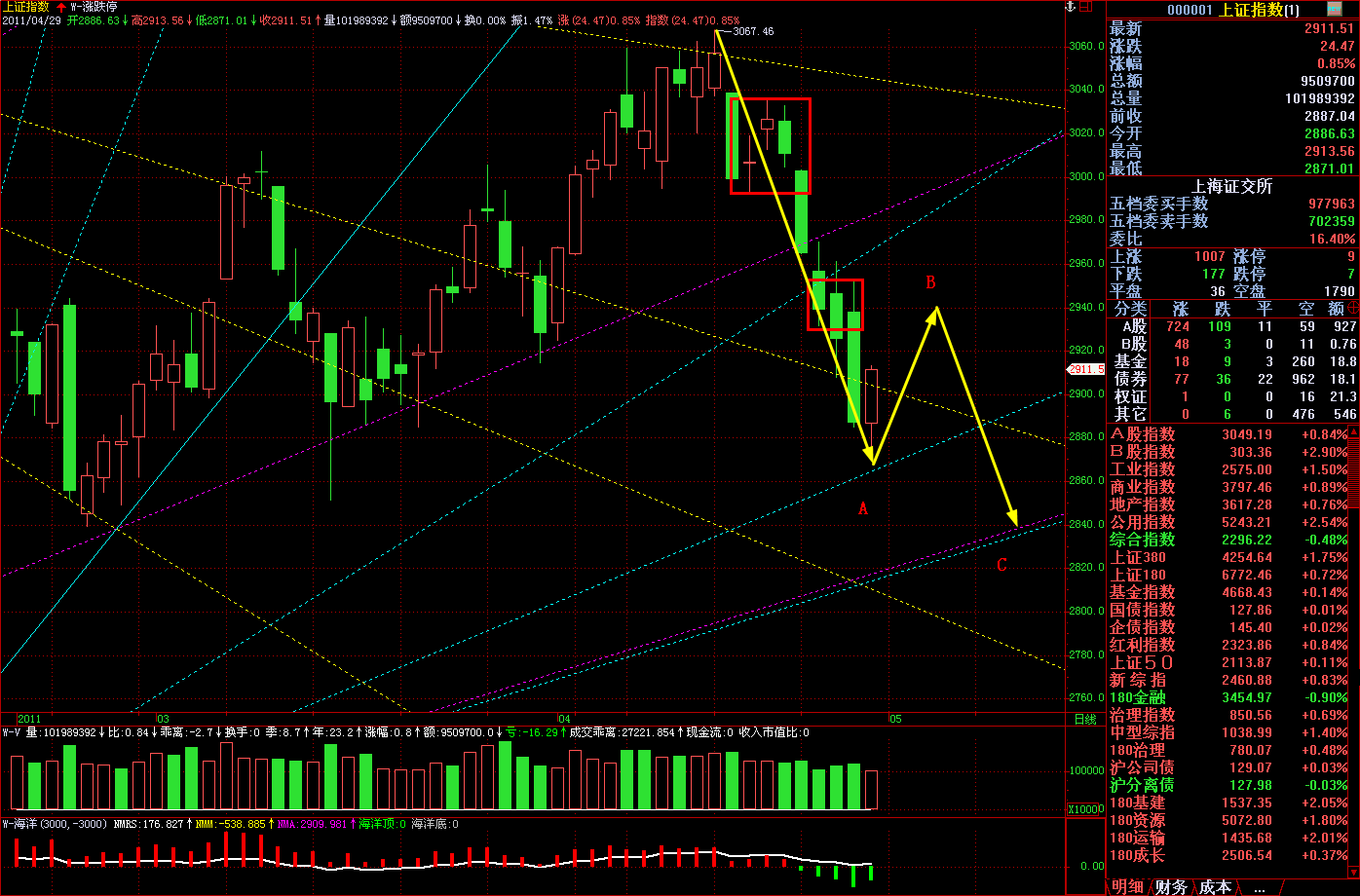Click the X10000 volume scale box
1360x896 pixels.
point(1083,809)
